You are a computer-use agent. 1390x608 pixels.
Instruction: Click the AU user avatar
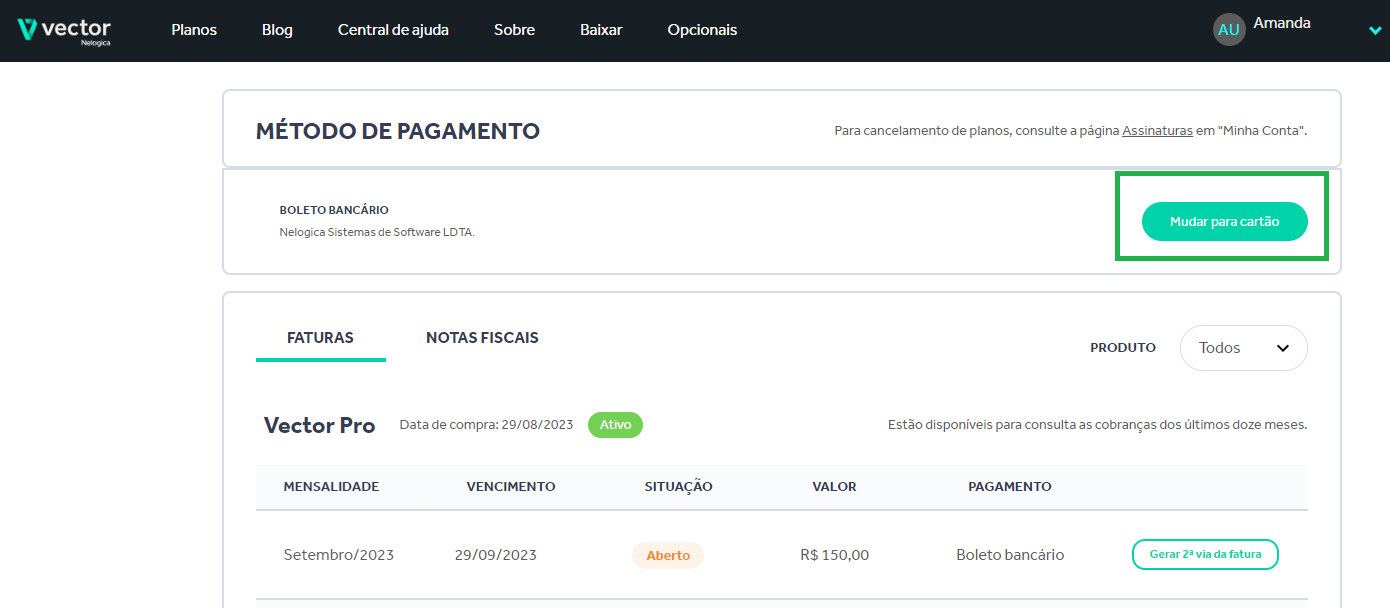point(1229,29)
